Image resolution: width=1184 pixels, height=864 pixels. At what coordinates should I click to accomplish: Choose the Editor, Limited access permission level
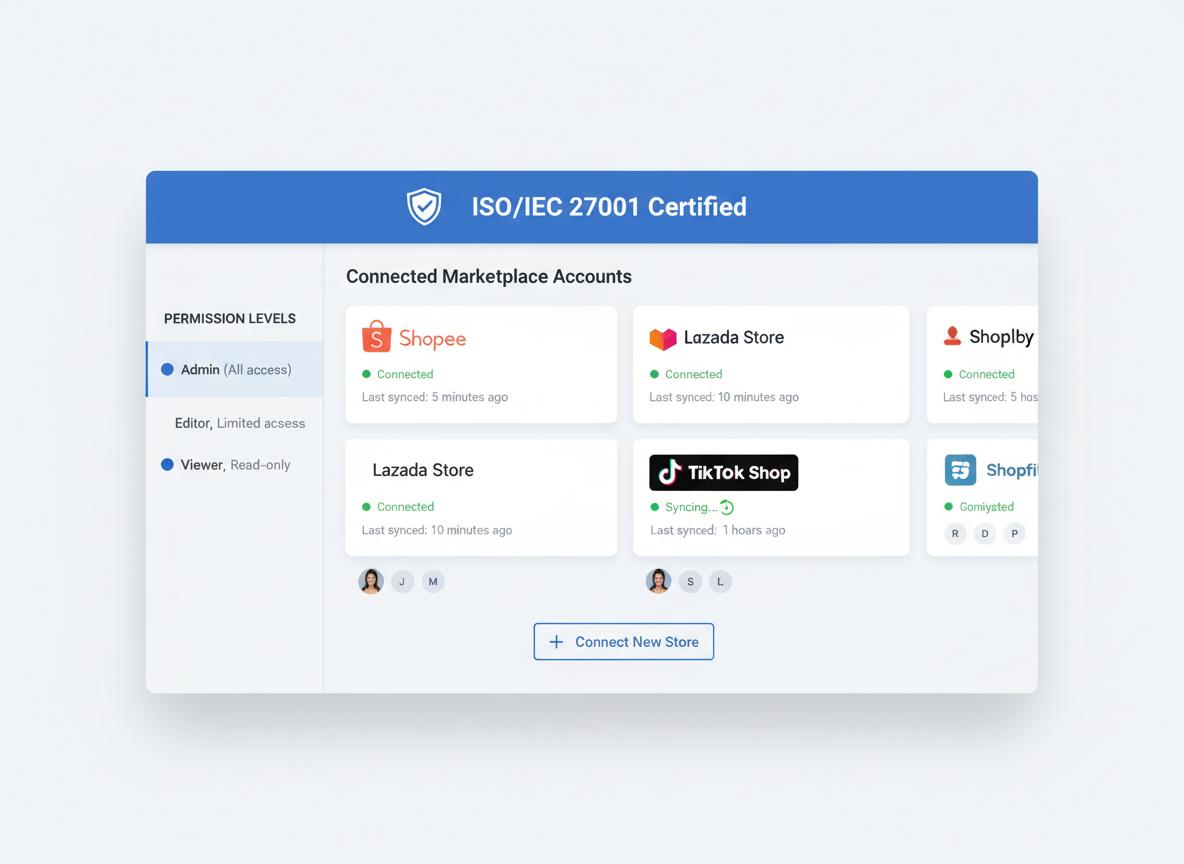[239, 423]
